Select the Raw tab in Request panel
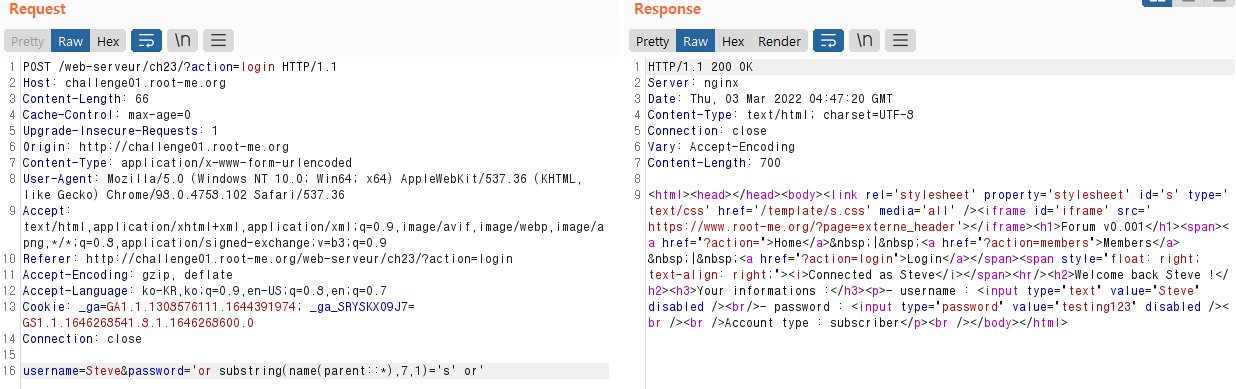Image resolution: width=1236 pixels, height=389 pixels. [x=71, y=41]
